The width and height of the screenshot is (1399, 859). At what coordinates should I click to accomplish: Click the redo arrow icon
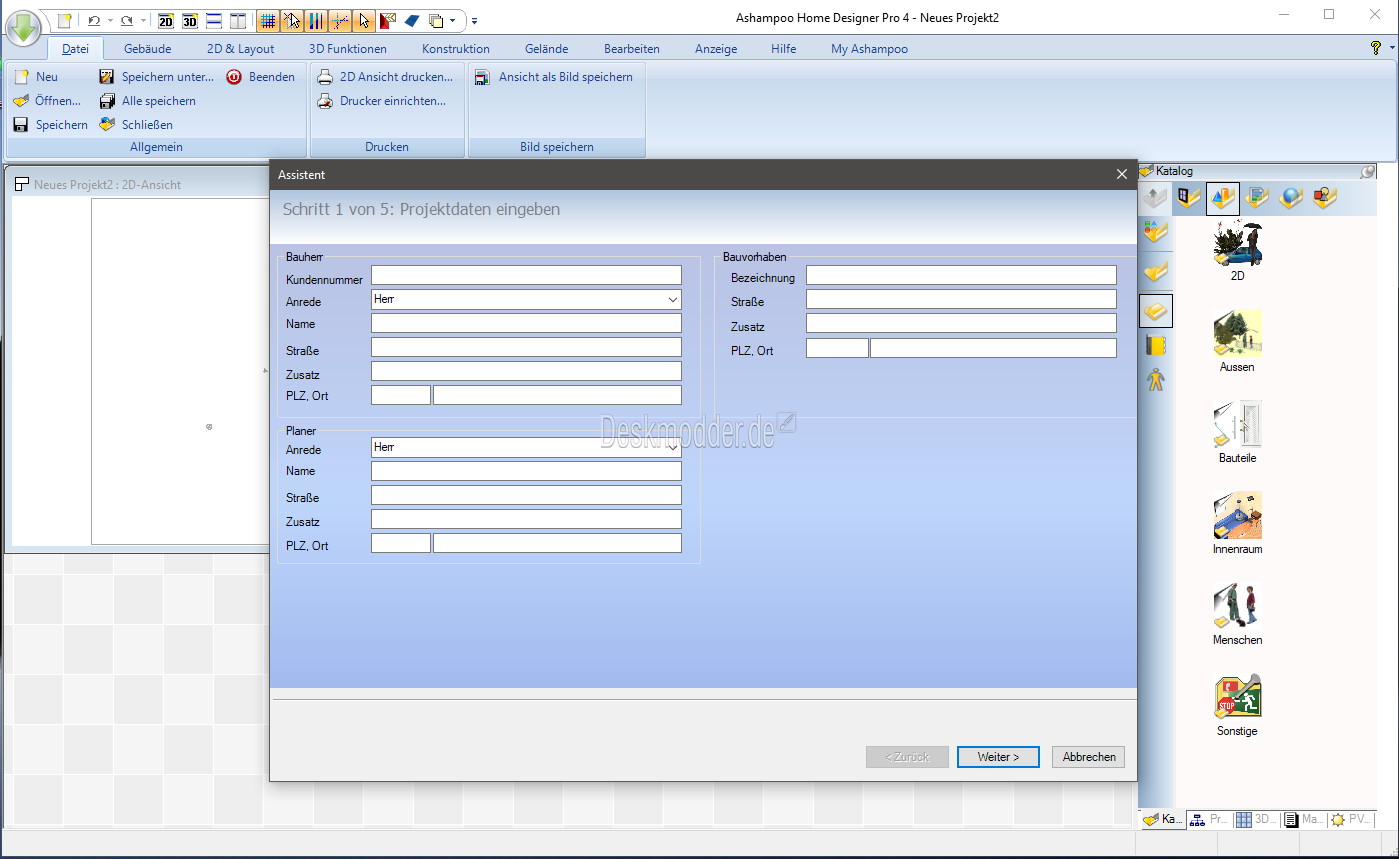[x=127, y=20]
